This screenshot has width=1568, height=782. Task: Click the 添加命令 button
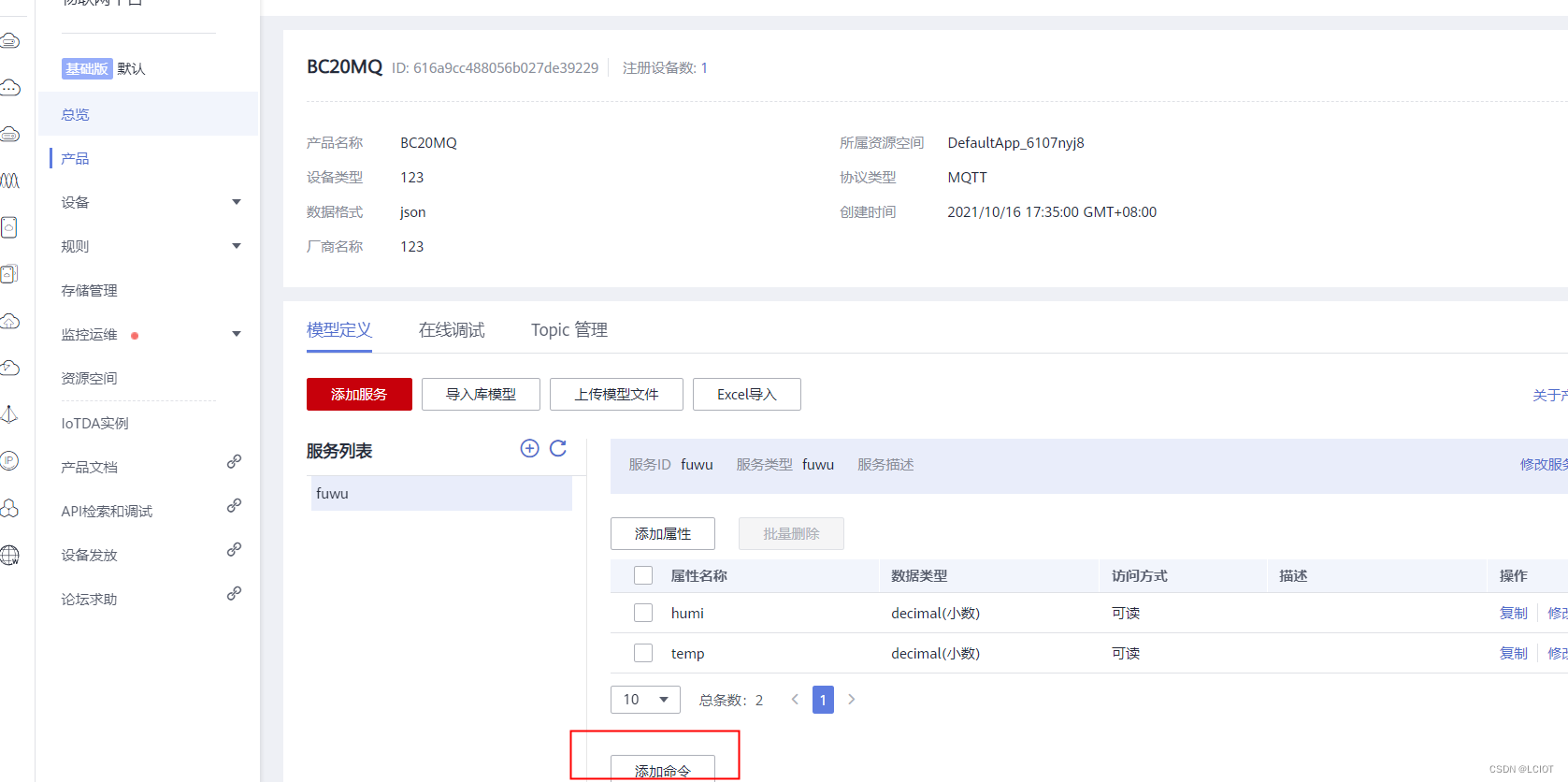[x=663, y=768]
